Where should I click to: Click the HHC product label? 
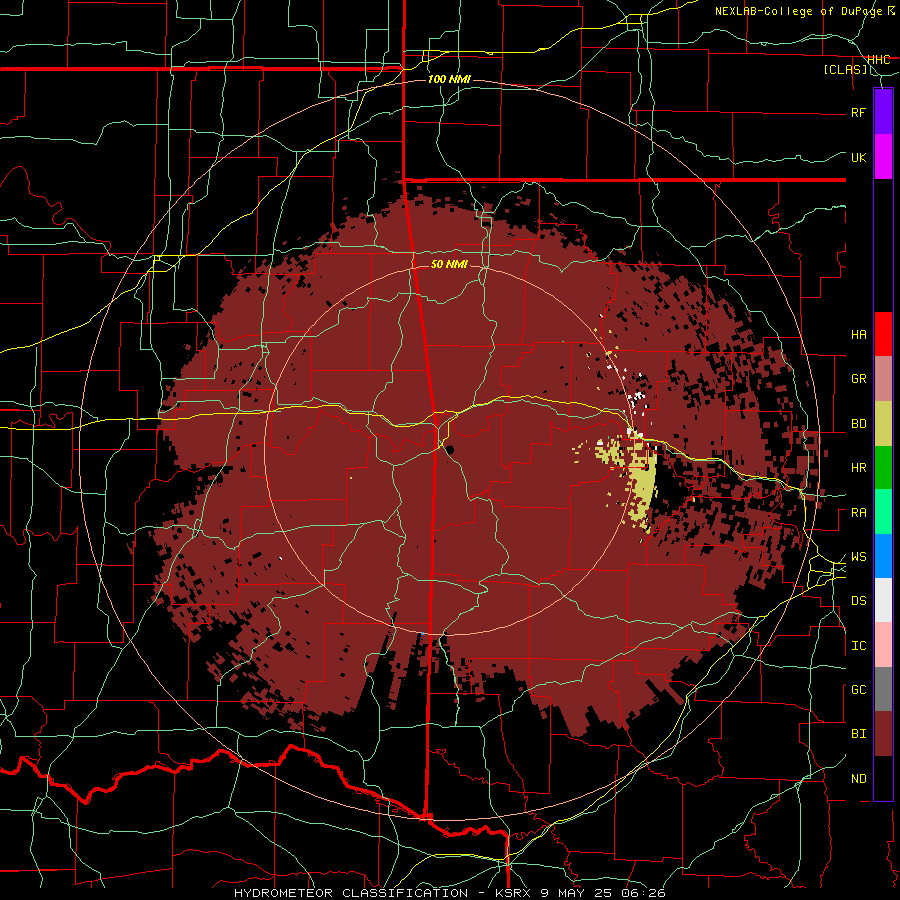(x=879, y=60)
